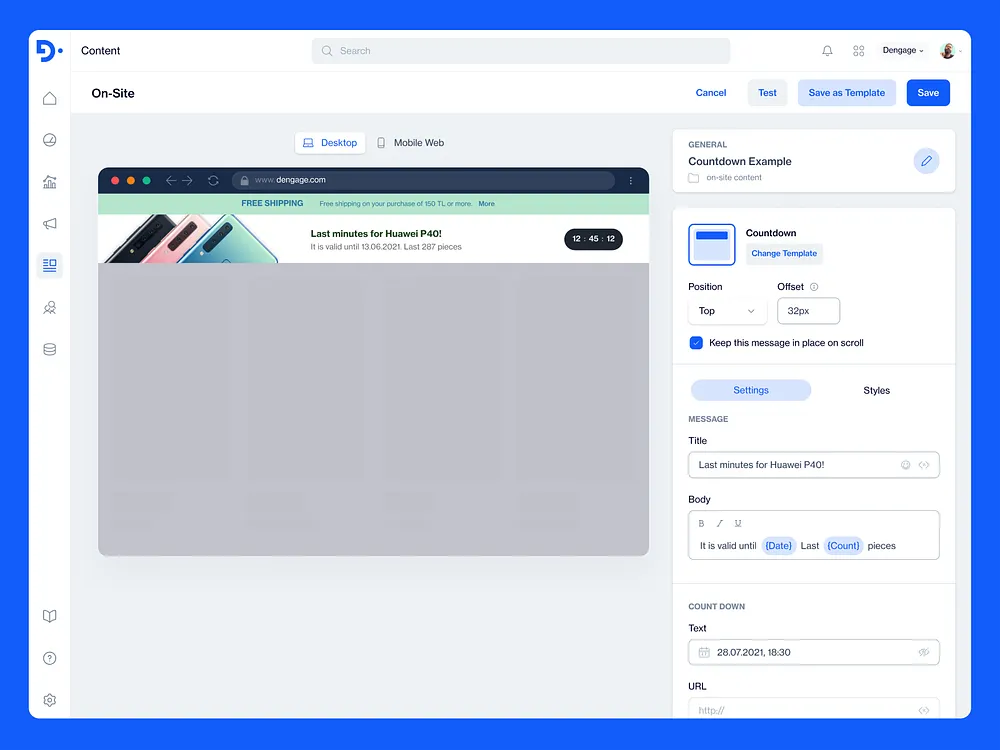This screenshot has height=750, width=1000.
Task: Click the Change Template link
Action: (784, 253)
